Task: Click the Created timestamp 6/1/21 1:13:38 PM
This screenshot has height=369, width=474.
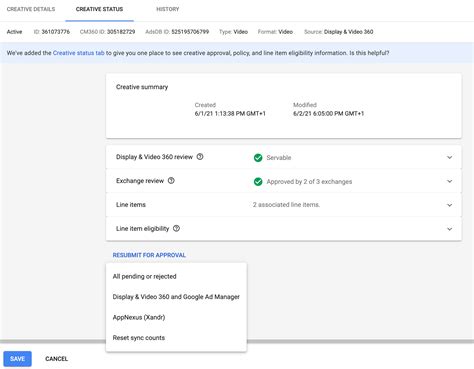Action: [230, 114]
